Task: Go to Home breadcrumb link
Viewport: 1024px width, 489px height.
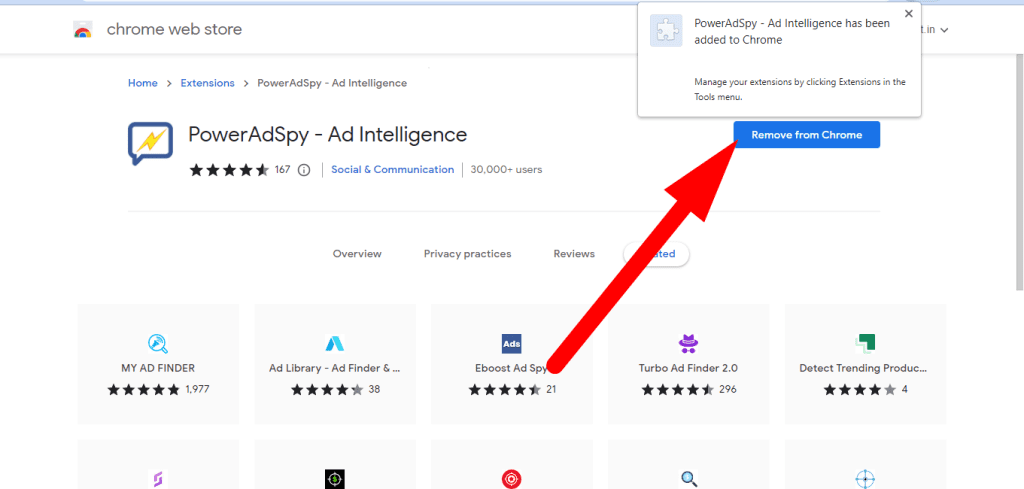Action: [142, 83]
